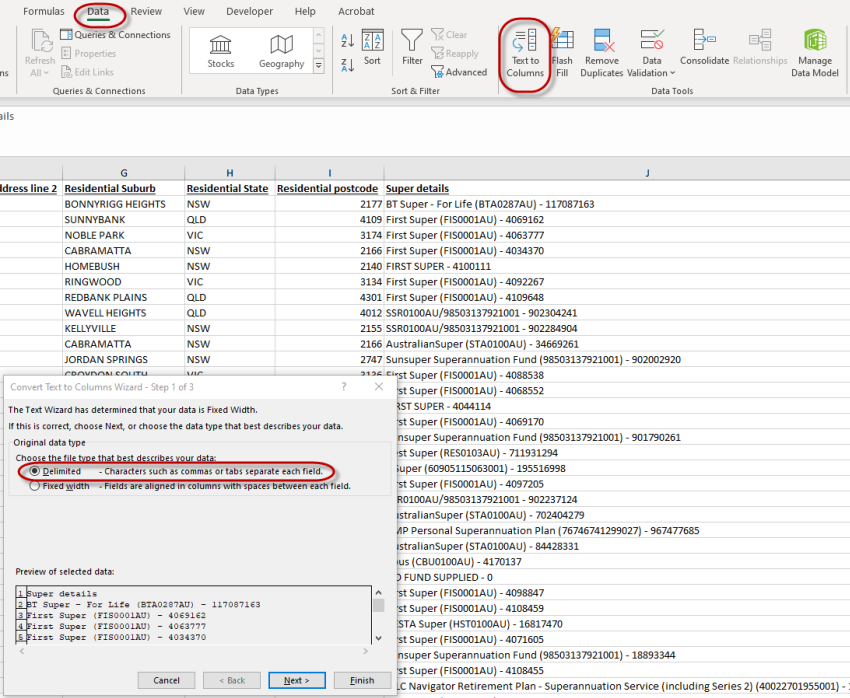This screenshot has height=698, width=850.
Task: Select cell BONNYRIGG HEIGHTS
Action: [x=124, y=204]
